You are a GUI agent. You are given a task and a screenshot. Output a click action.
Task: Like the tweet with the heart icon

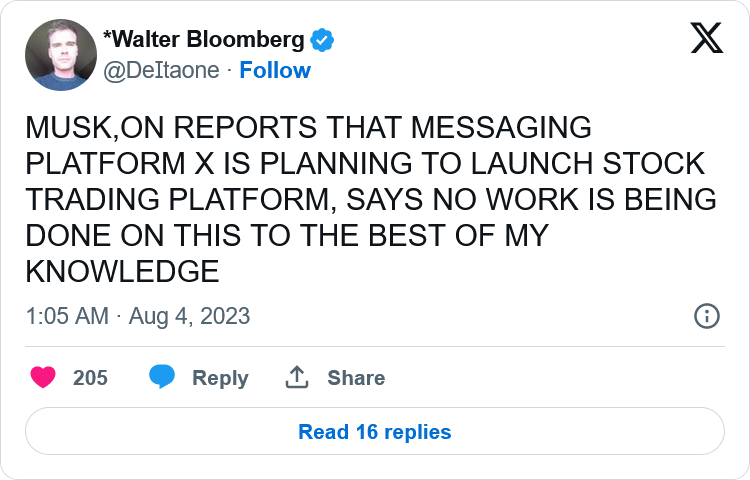[x=43, y=378]
